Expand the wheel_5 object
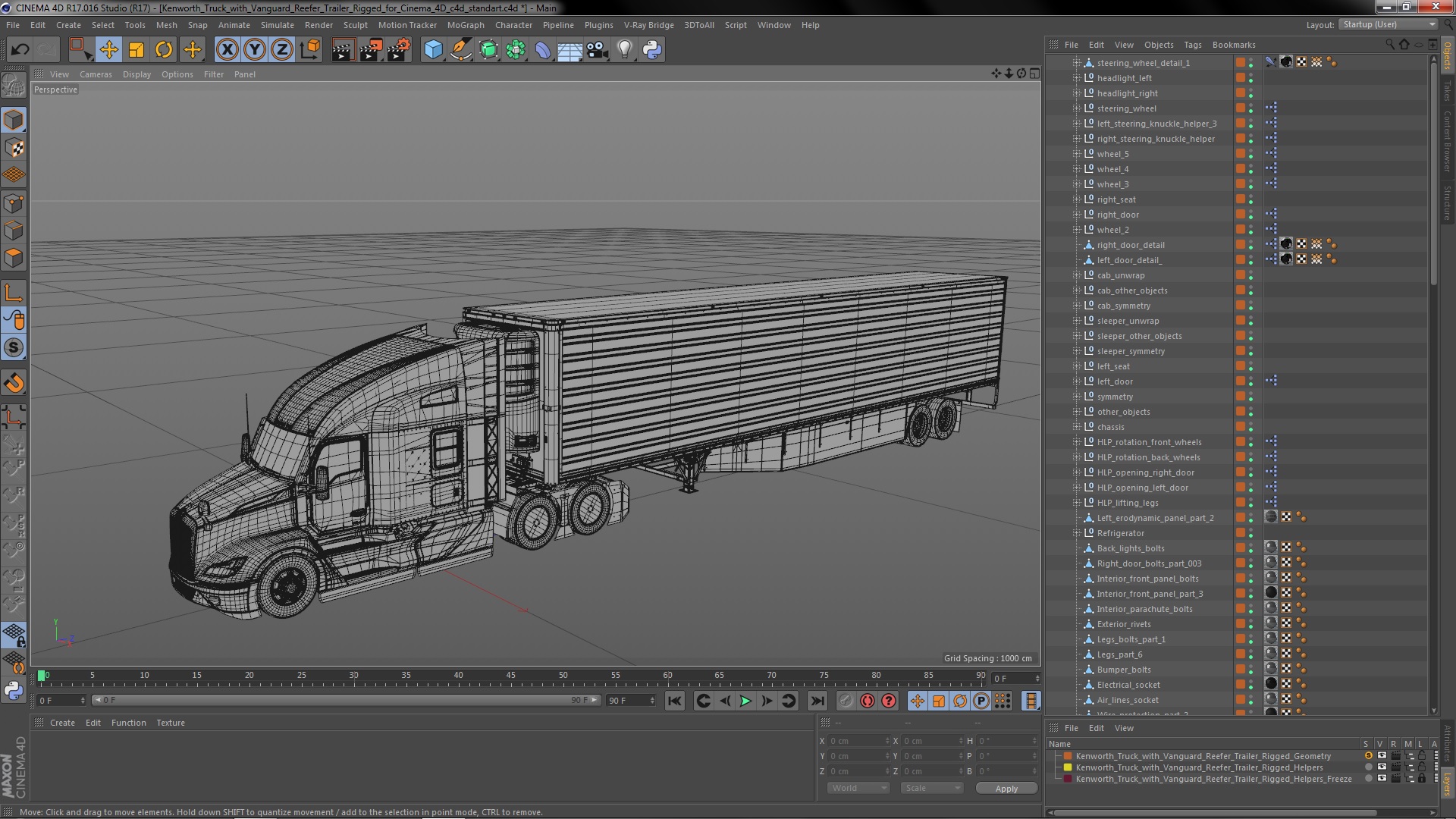Viewport: 1456px width, 819px height. point(1076,154)
